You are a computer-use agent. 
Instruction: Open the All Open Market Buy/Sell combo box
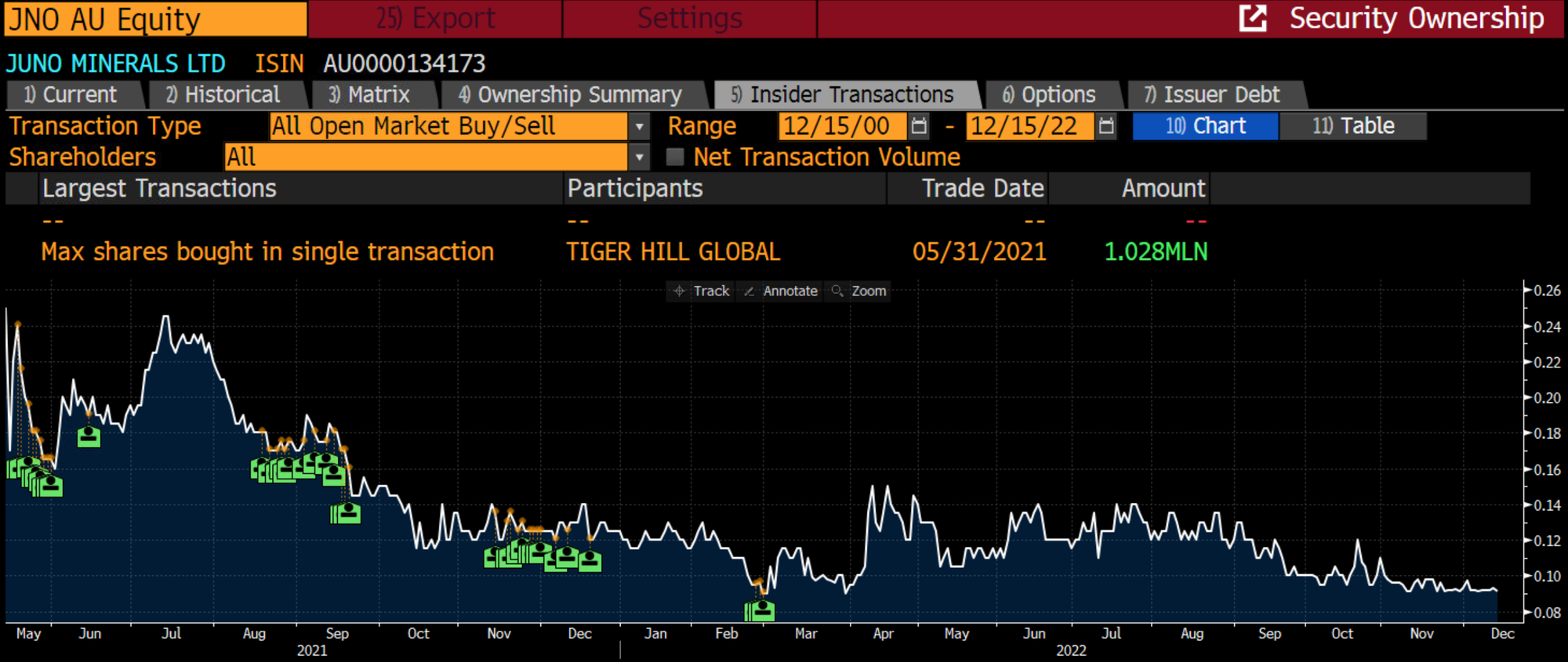[x=447, y=126]
